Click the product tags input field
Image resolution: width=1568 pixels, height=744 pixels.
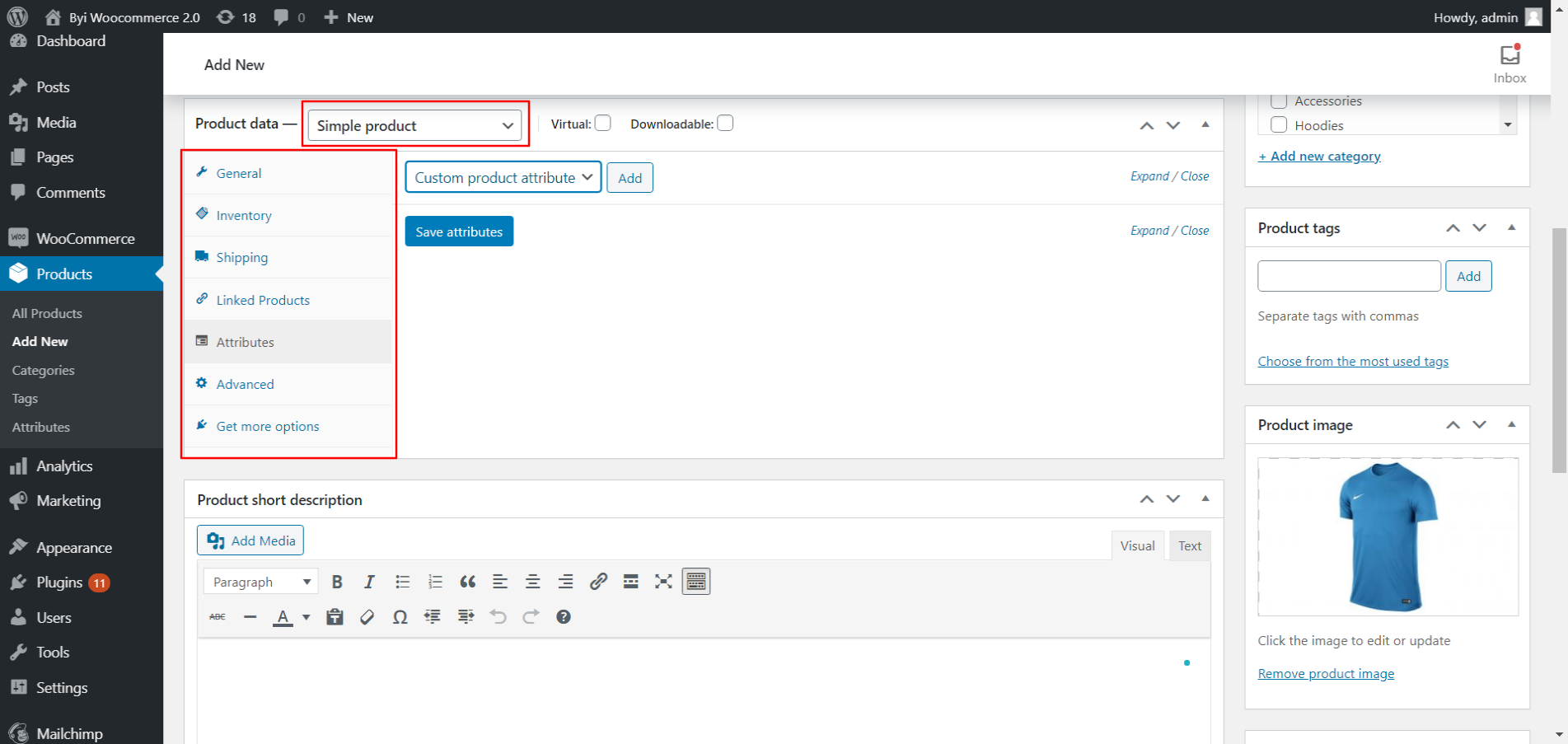coord(1349,275)
